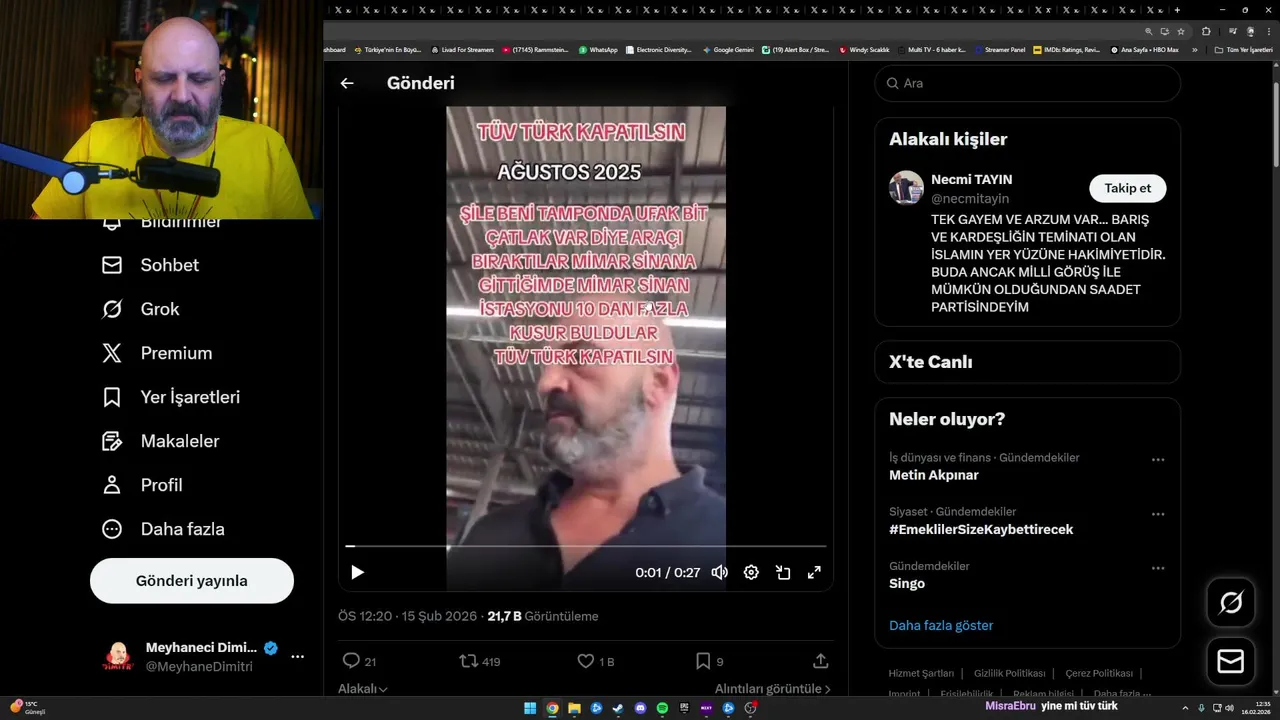1280x720 pixels.
Task: Open the Google Gemini bookmark
Action: pyautogui.click(x=728, y=49)
